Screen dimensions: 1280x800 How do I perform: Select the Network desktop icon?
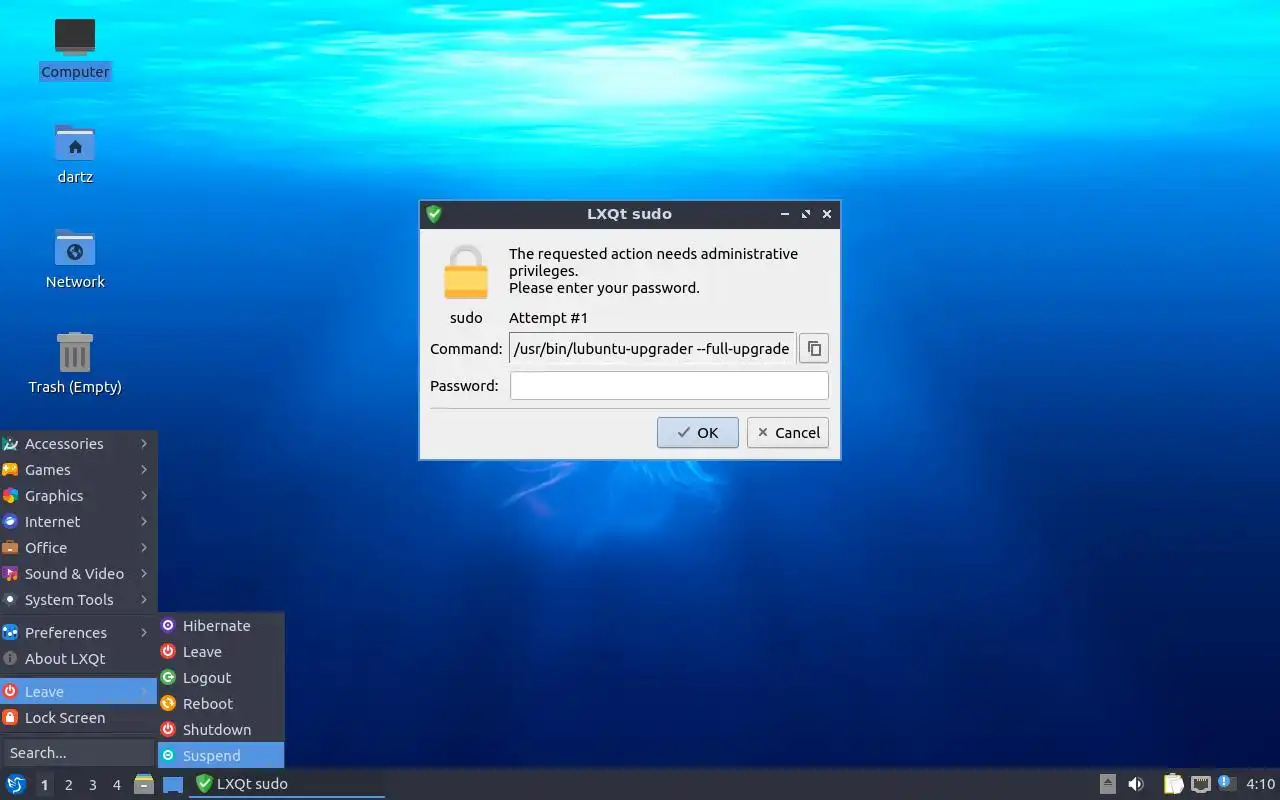pyautogui.click(x=75, y=258)
